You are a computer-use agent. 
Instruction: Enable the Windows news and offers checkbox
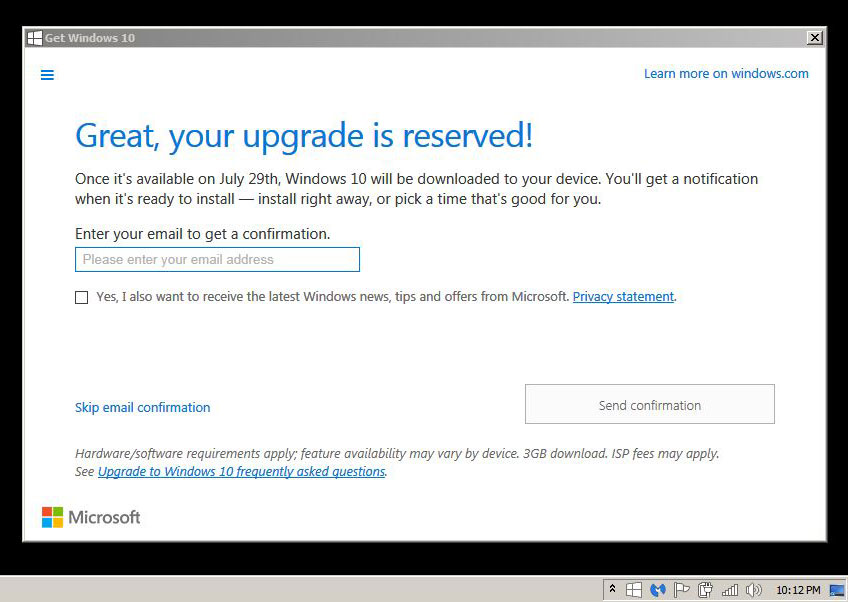coord(82,297)
